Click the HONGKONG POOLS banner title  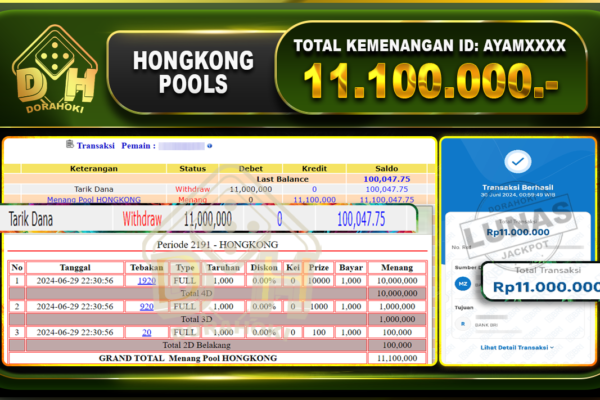coord(193,72)
